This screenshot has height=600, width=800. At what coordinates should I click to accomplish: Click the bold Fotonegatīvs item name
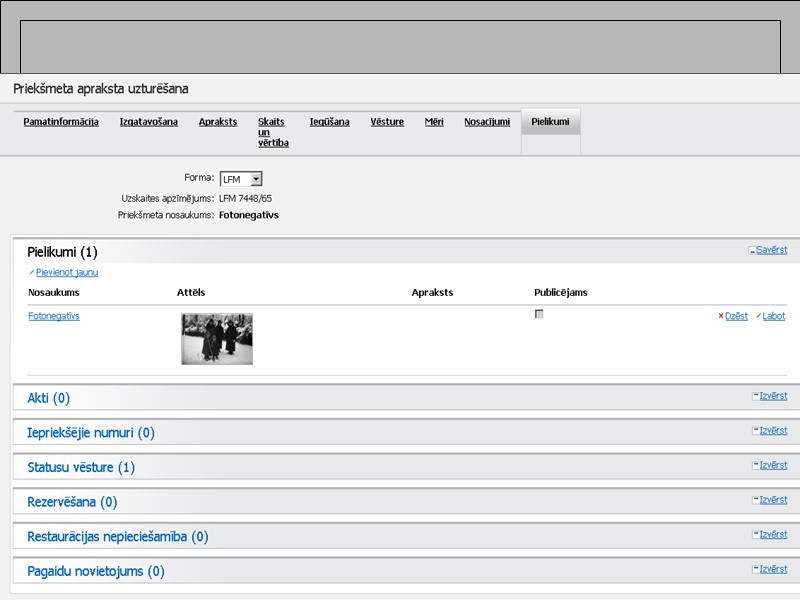(249, 215)
